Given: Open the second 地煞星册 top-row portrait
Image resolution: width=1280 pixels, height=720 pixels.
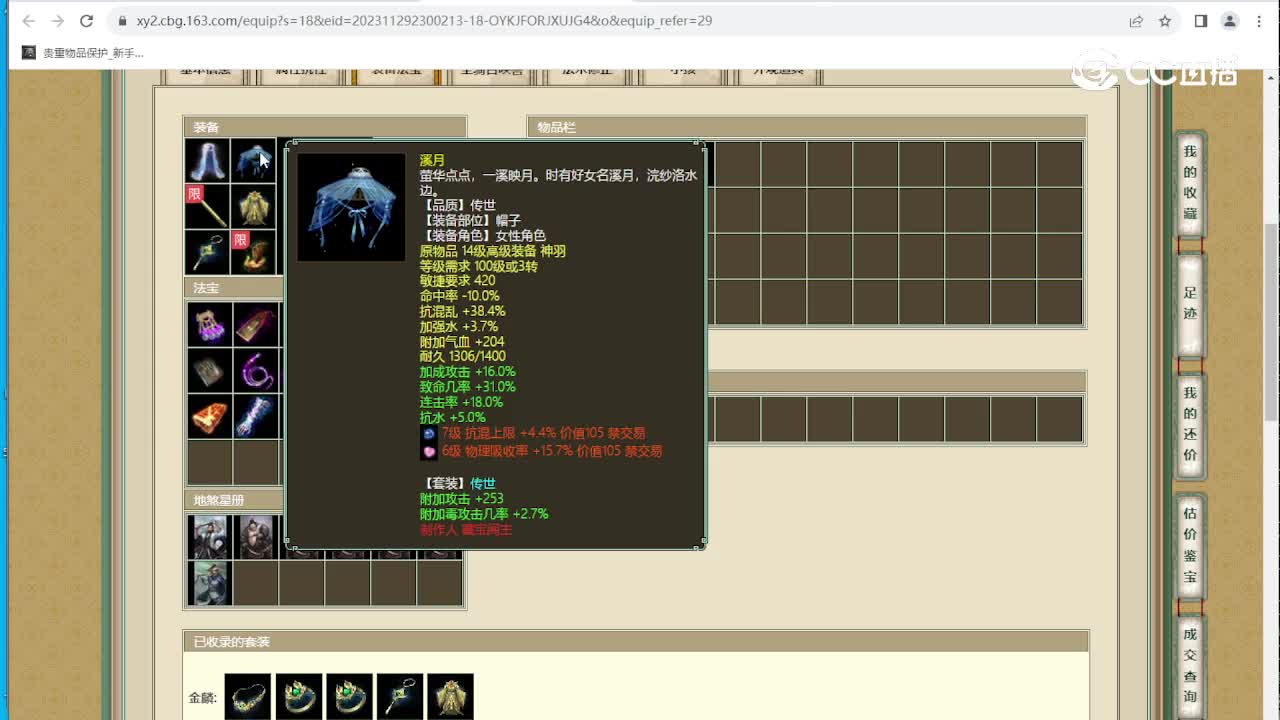Looking at the screenshot, I should [256, 537].
